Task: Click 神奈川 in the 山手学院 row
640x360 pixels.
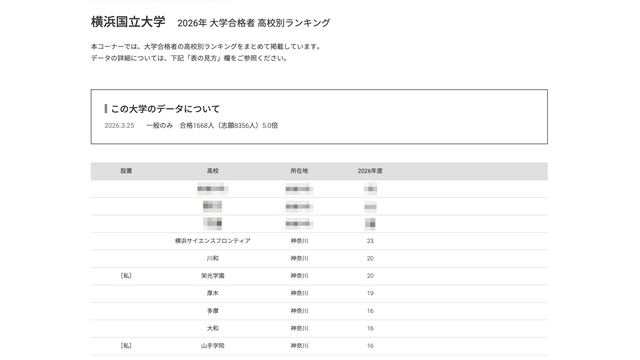Action: pos(299,346)
